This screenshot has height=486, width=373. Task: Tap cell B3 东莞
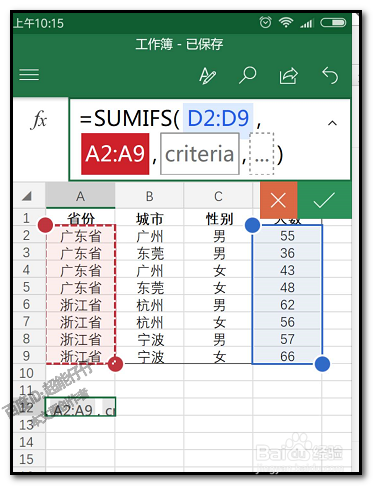149,253
